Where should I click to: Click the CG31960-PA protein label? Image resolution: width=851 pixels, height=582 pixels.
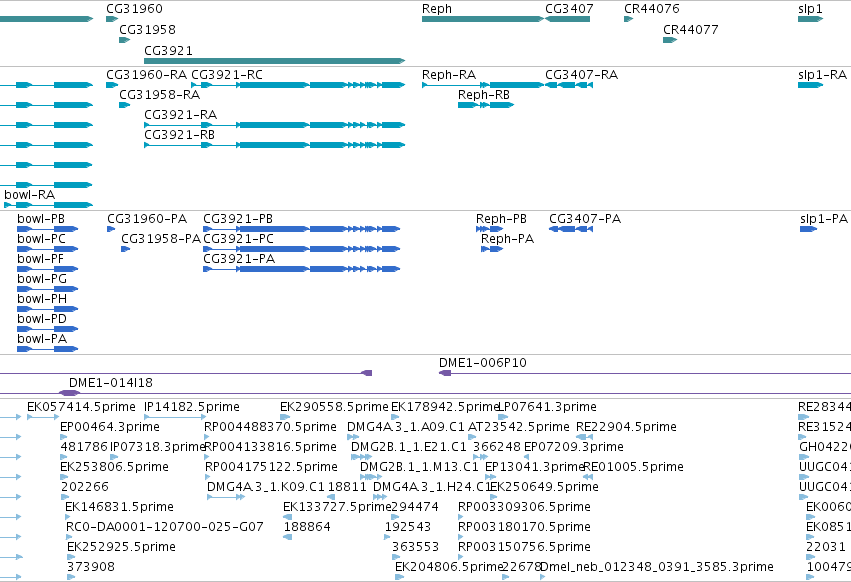147,219
